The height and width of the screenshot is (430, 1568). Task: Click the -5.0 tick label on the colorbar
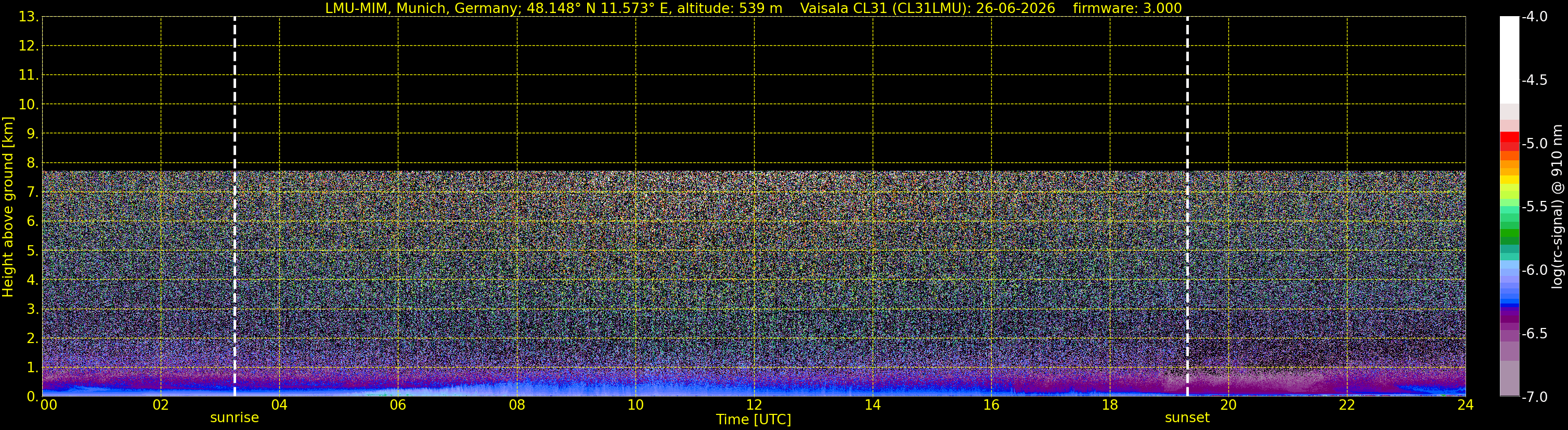pyautogui.click(x=1534, y=144)
